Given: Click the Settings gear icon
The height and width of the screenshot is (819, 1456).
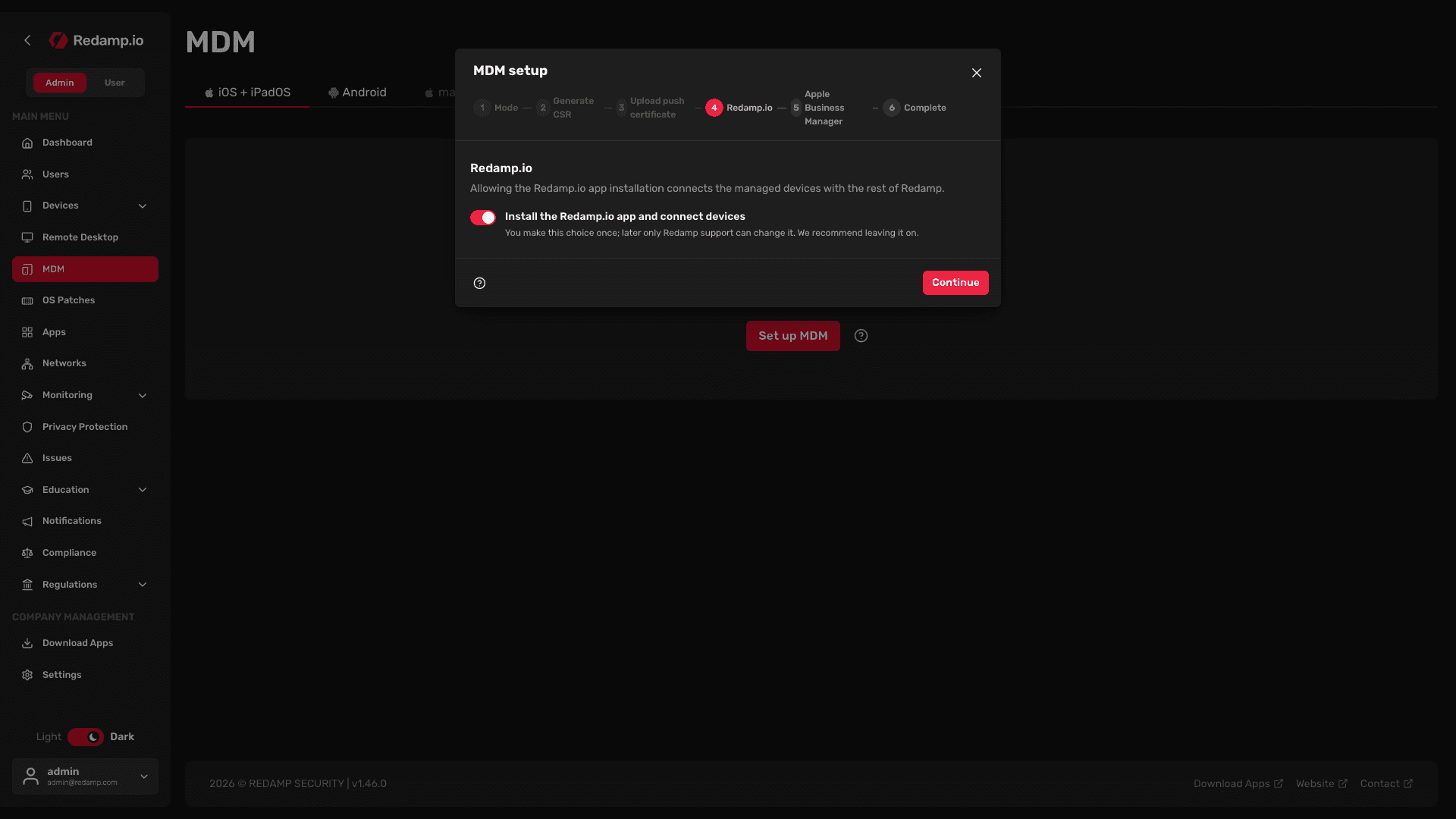Looking at the screenshot, I should coord(27,675).
